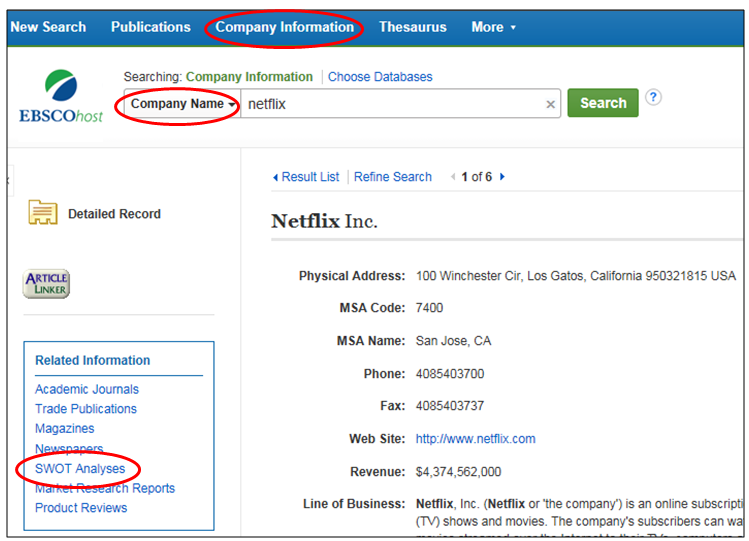749x541 pixels.
Task: Open Magazines related link
Action: 64,428
